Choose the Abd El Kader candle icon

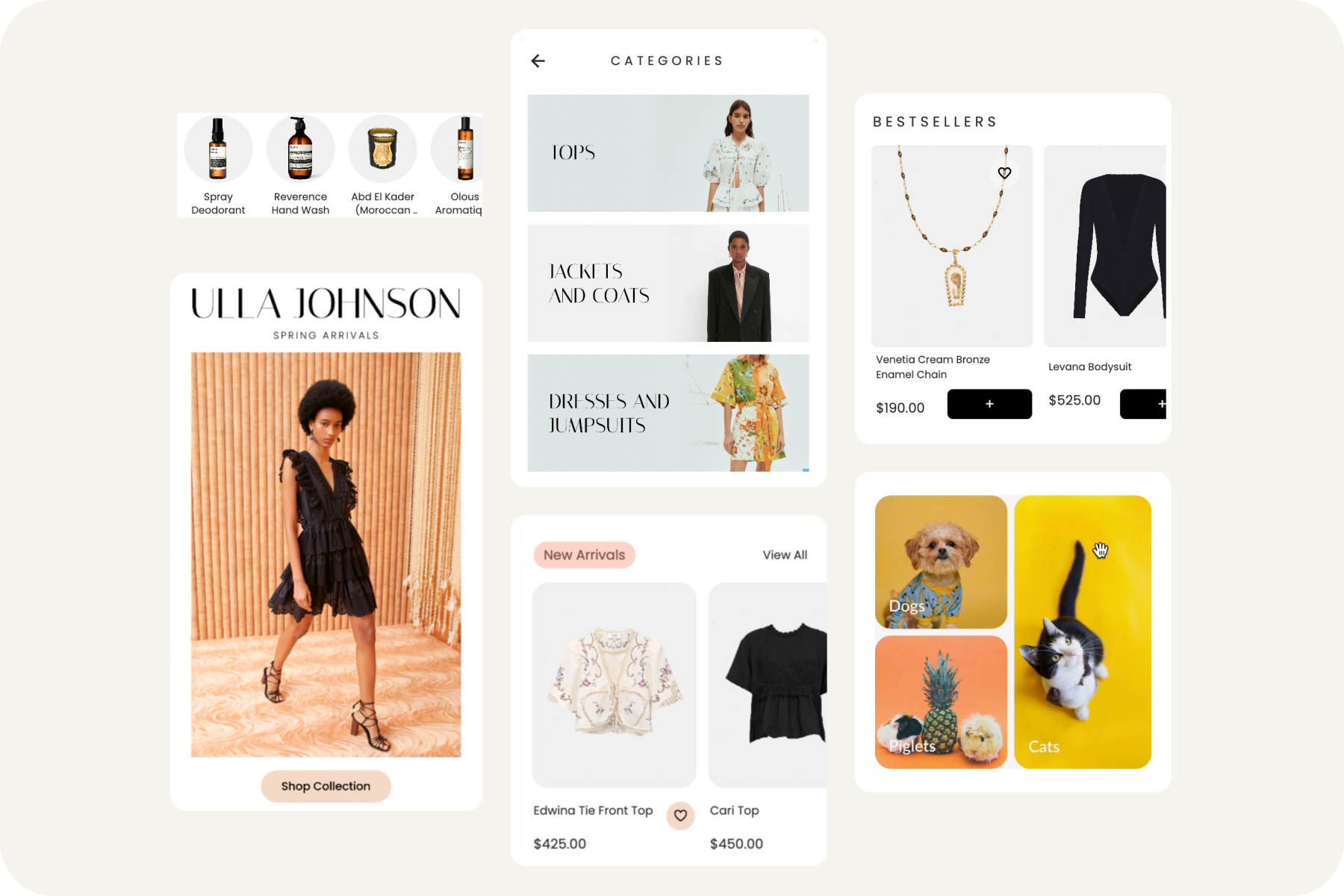[x=382, y=149]
